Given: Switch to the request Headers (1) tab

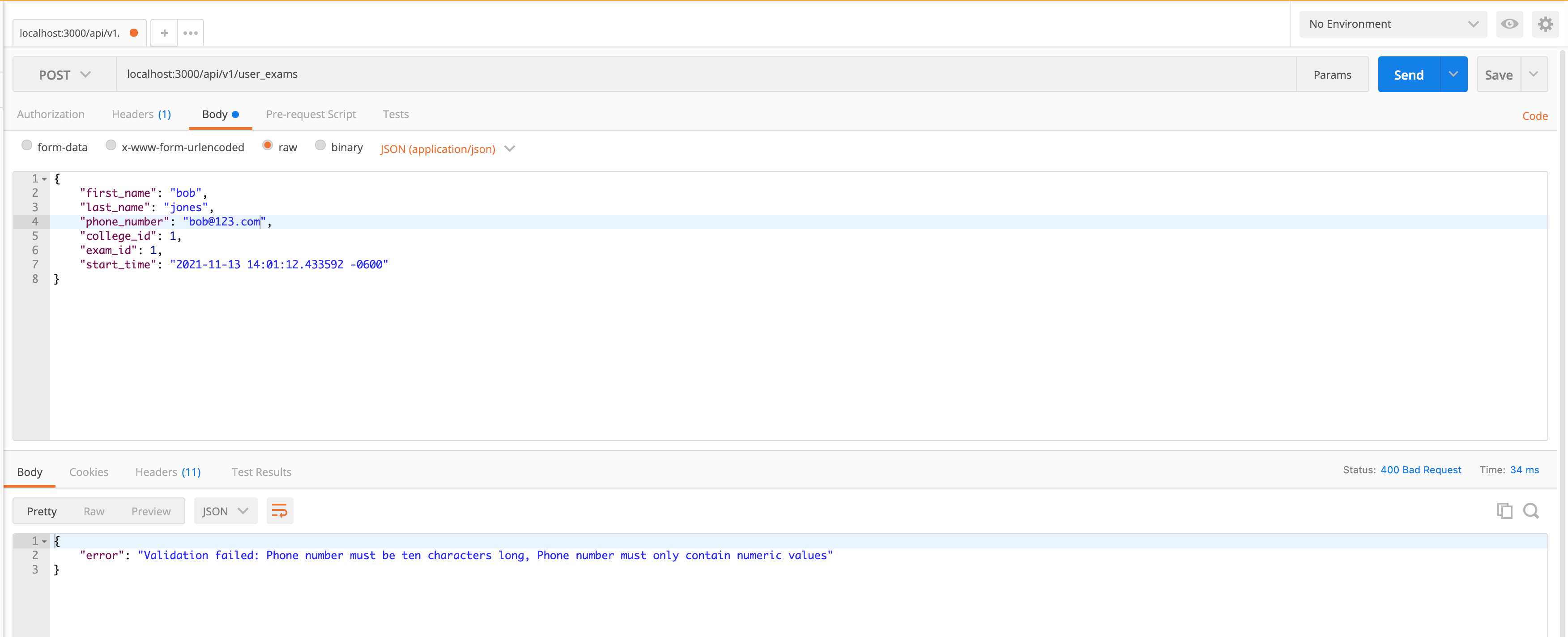Looking at the screenshot, I should (x=141, y=115).
